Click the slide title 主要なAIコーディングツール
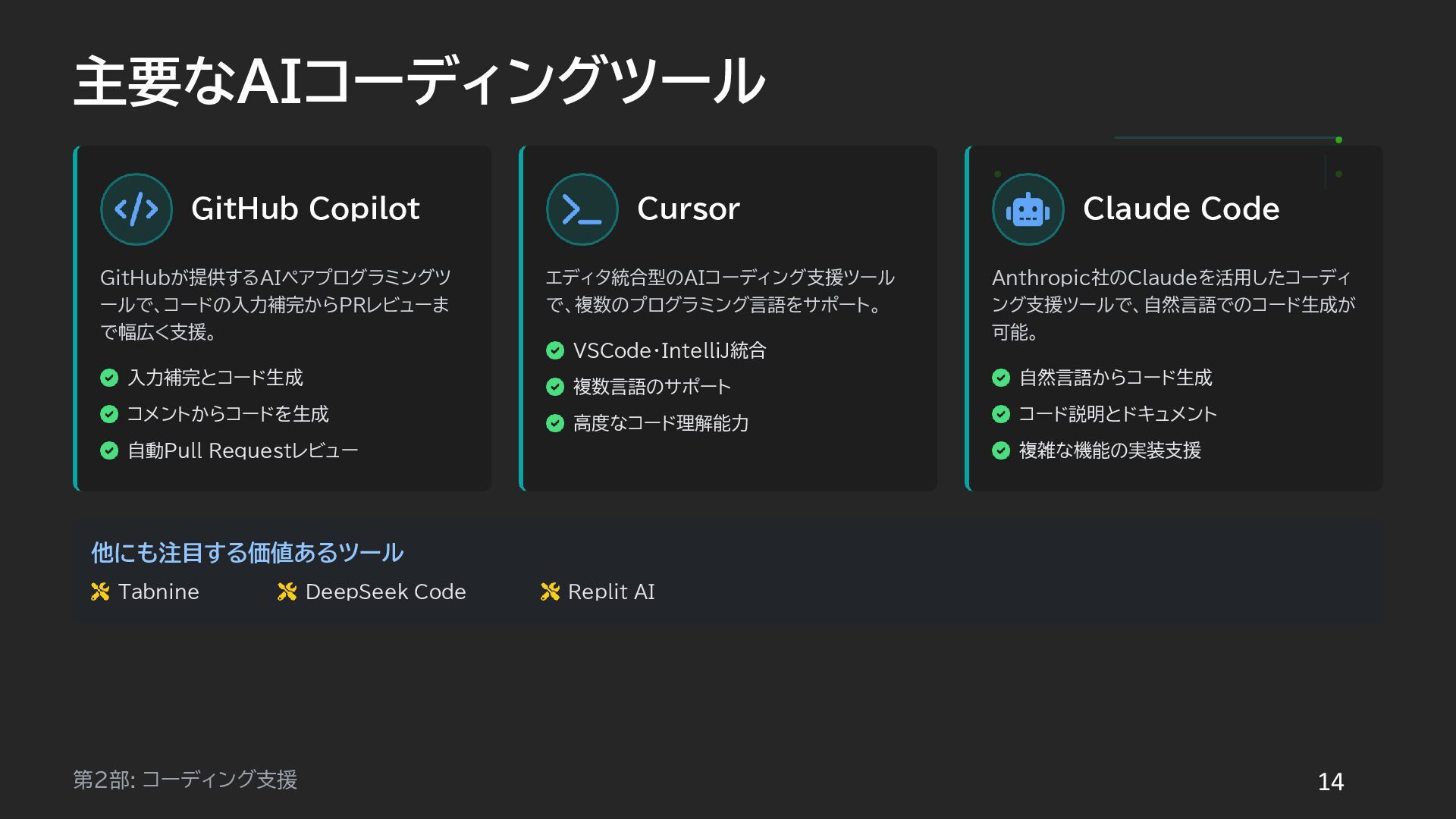 419,80
